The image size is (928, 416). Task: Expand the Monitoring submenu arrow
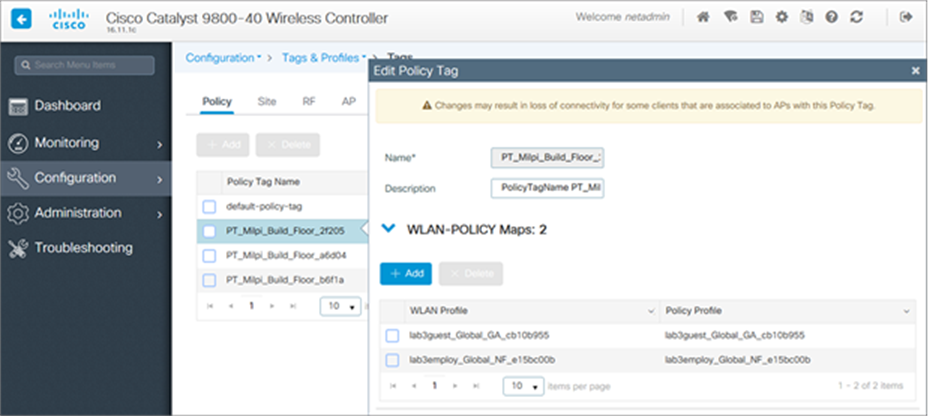click(x=160, y=144)
